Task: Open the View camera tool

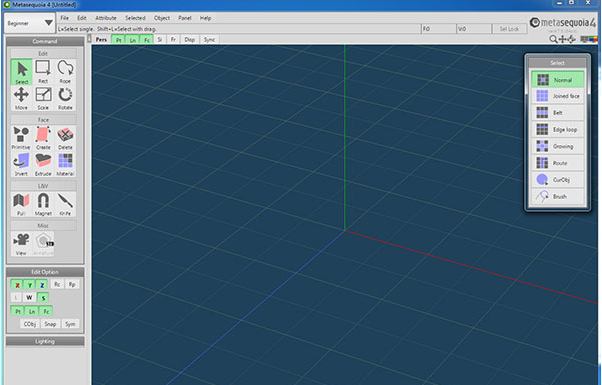Action: tap(21, 244)
